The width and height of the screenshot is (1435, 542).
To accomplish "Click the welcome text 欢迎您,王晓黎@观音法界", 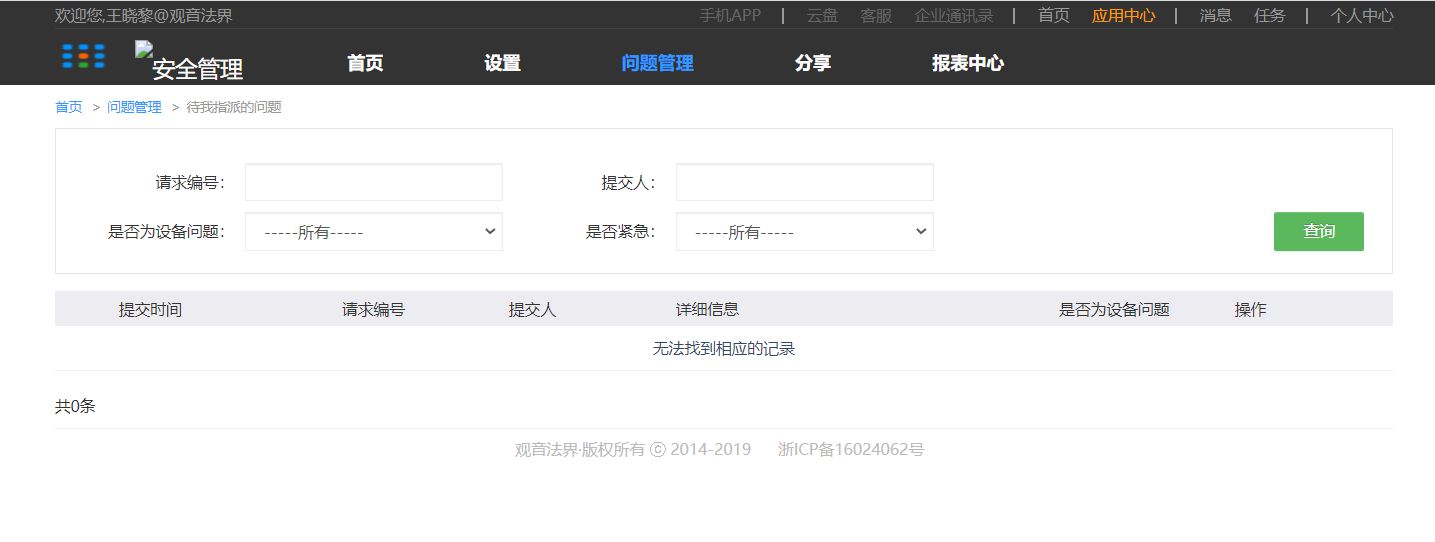I will (x=144, y=16).
